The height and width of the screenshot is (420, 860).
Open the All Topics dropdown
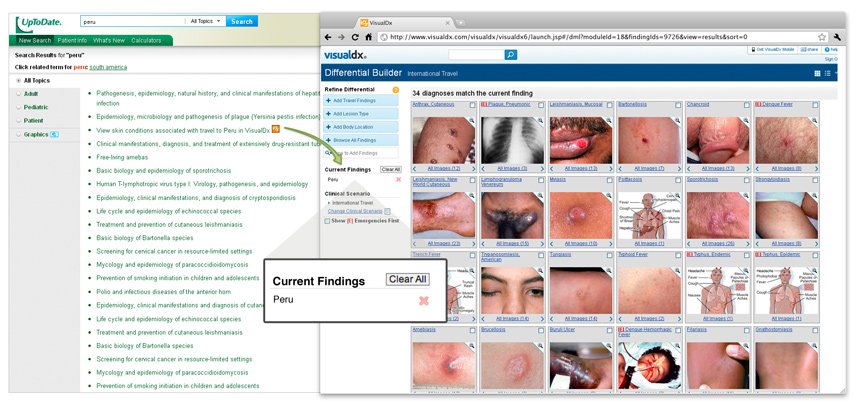coord(204,21)
